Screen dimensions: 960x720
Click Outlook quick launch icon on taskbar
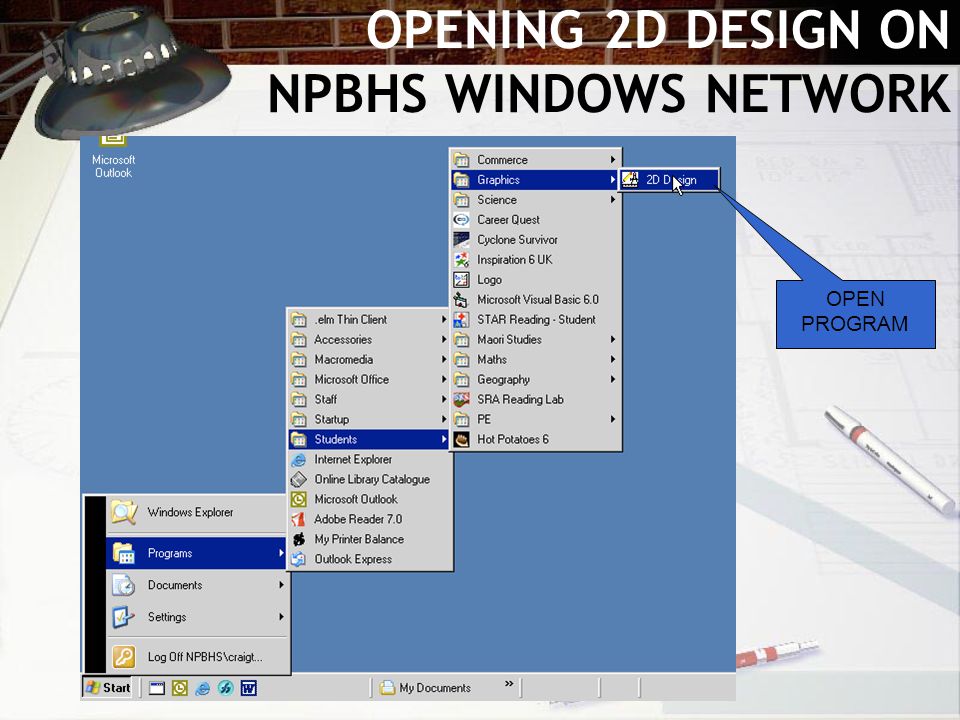[x=179, y=688]
